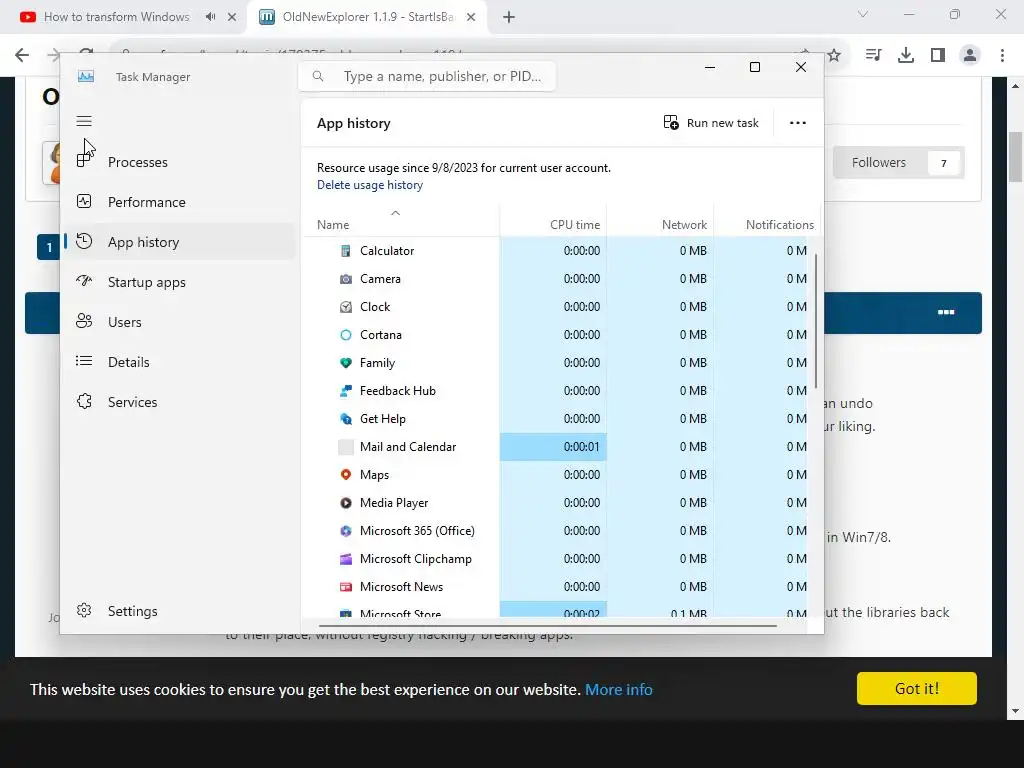Click the Clock app icon in list
Screen dimensions: 1024x768
point(345,307)
